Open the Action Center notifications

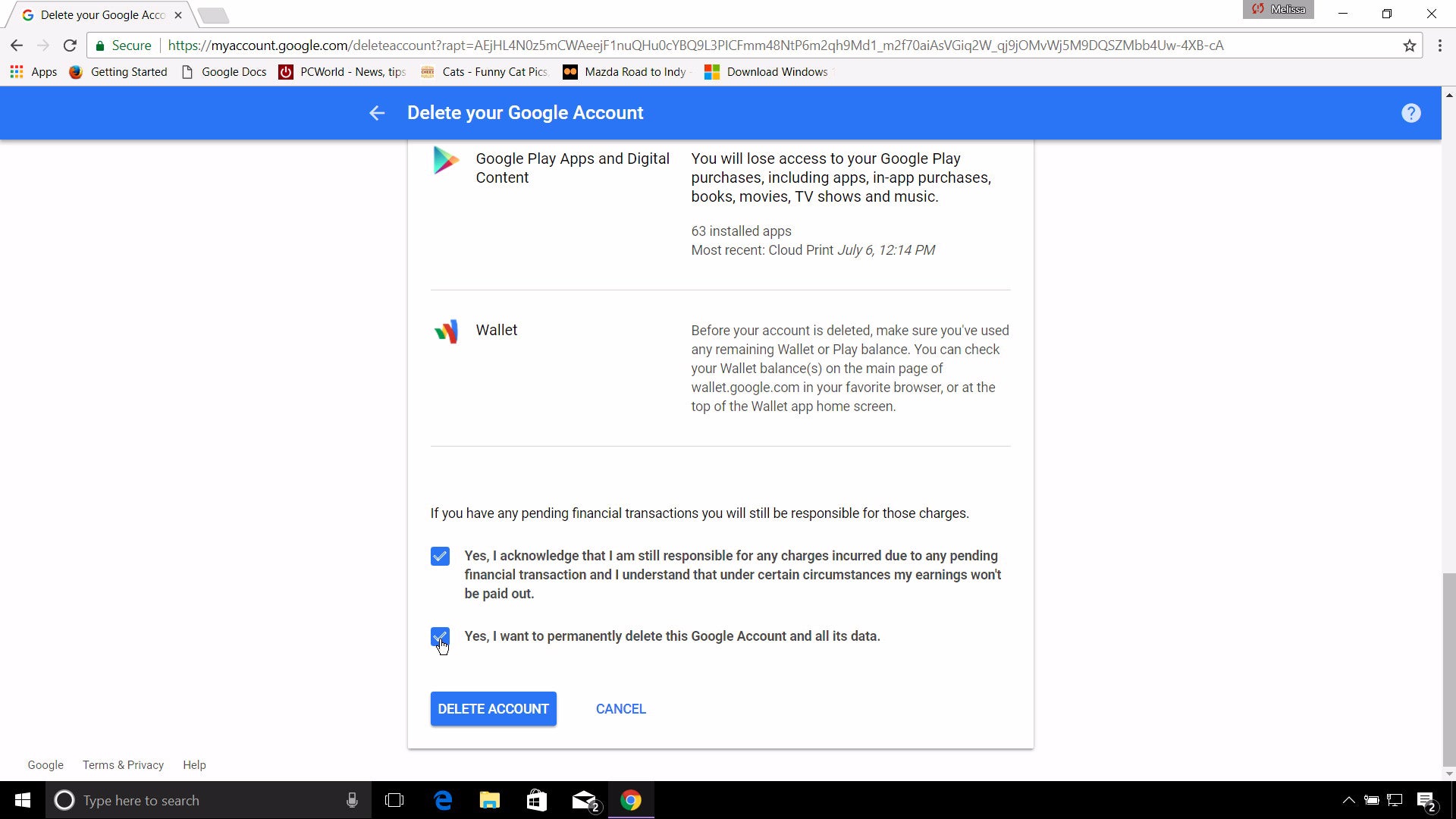(x=1426, y=801)
